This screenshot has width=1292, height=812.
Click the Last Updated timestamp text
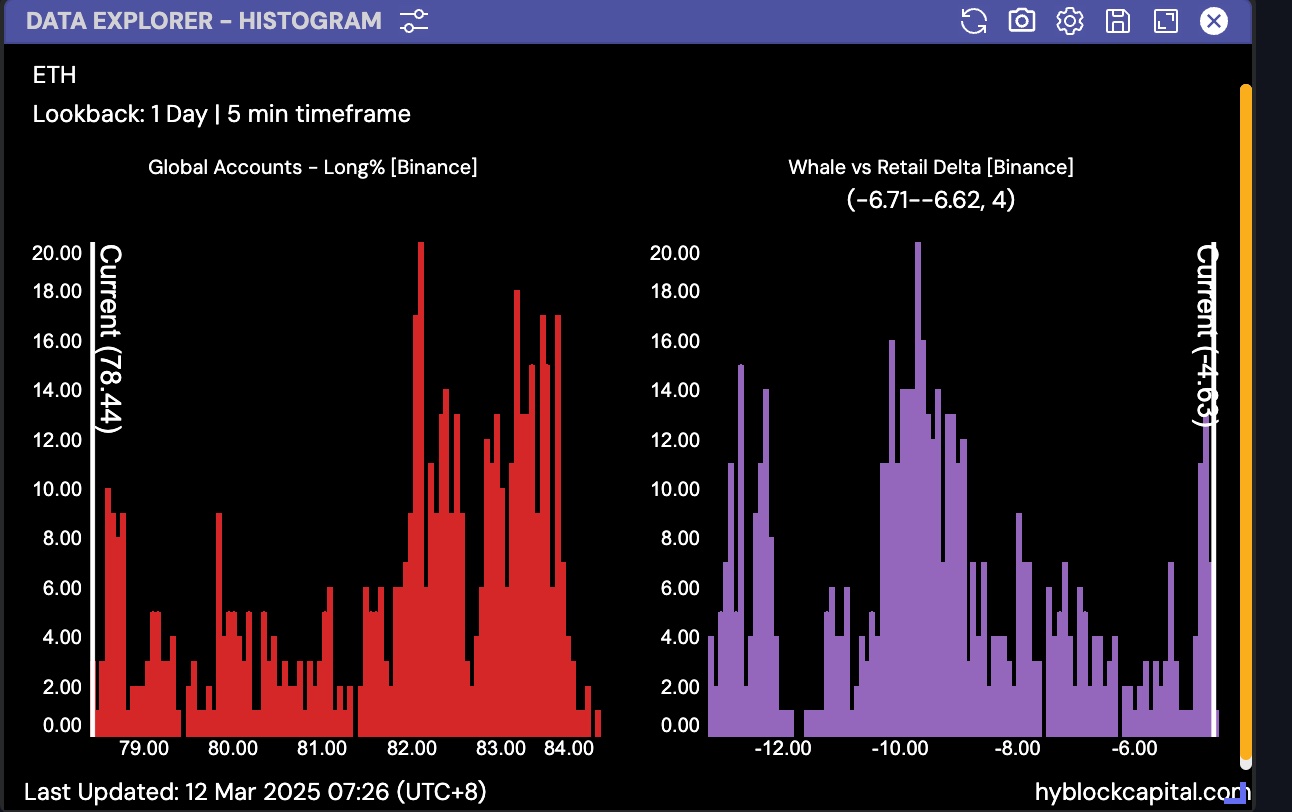pos(255,792)
